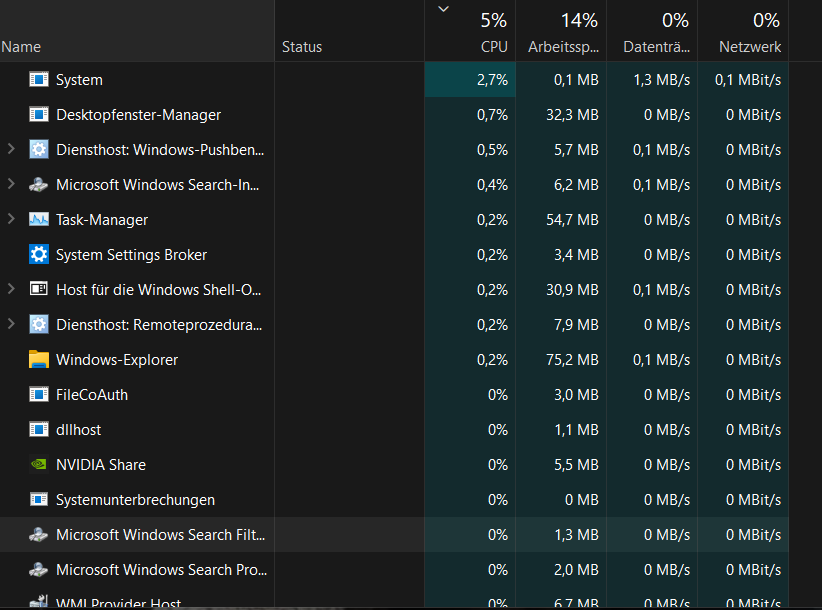The image size is (822, 610).
Task: Sort by Netzwerk column header
Action: 743,31
